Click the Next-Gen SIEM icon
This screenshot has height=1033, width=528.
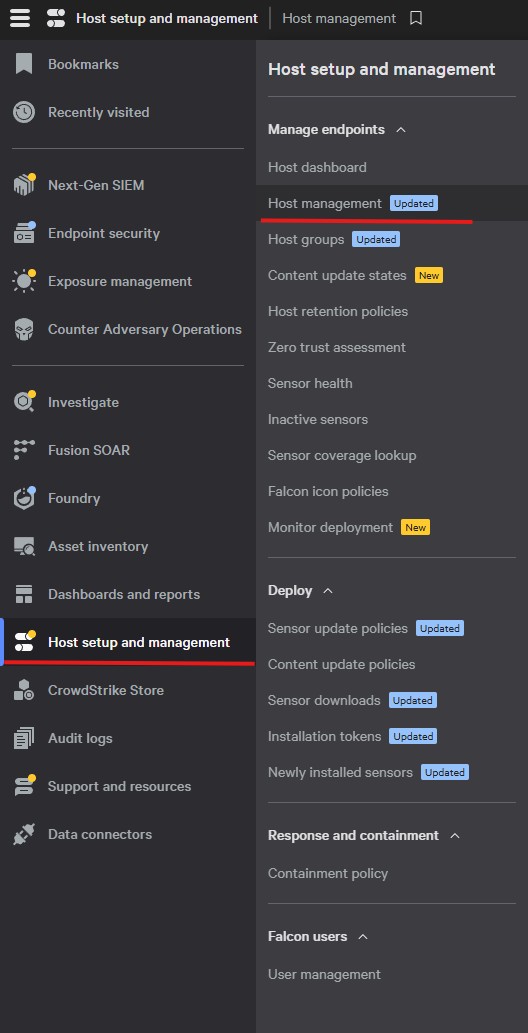click(x=24, y=185)
